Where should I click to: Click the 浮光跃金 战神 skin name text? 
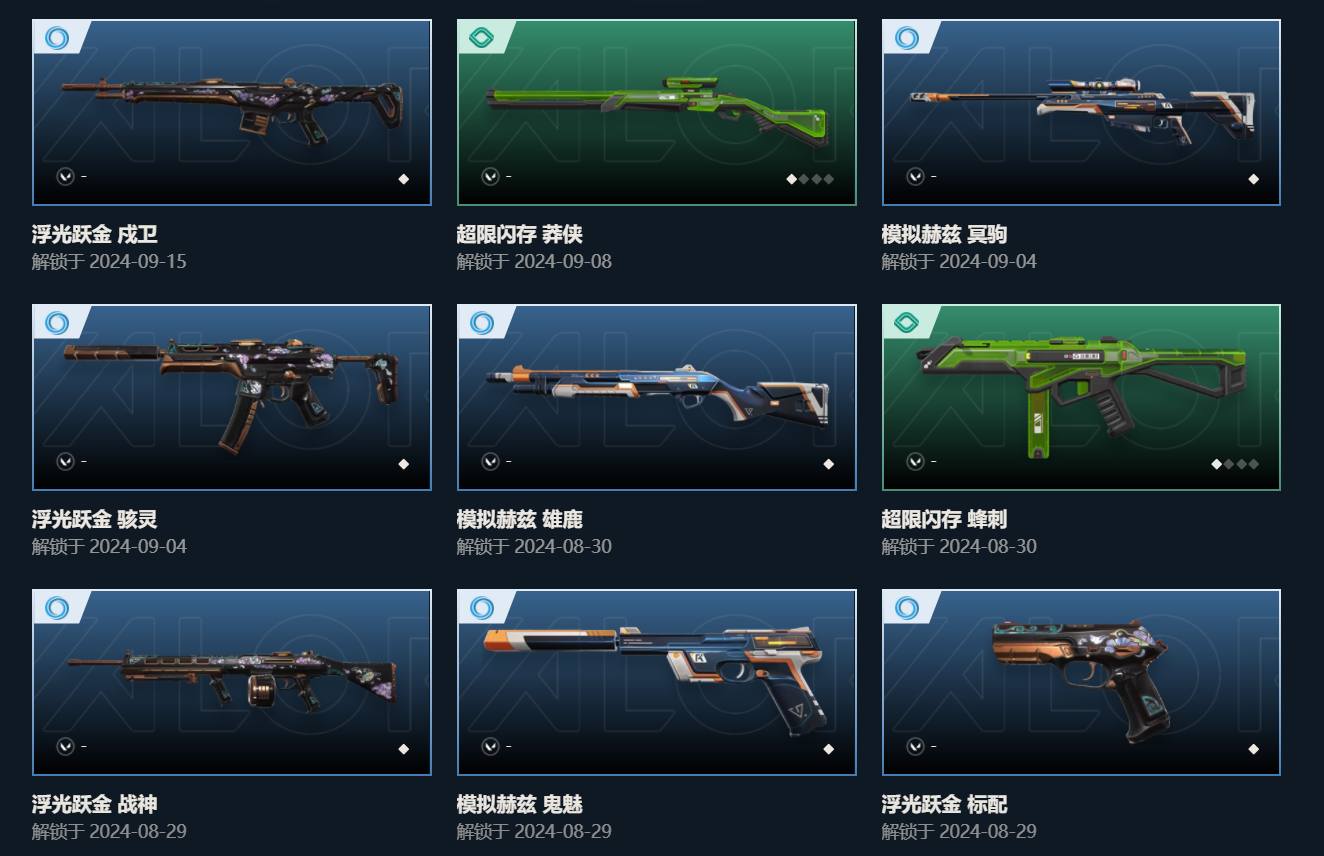click(95, 804)
